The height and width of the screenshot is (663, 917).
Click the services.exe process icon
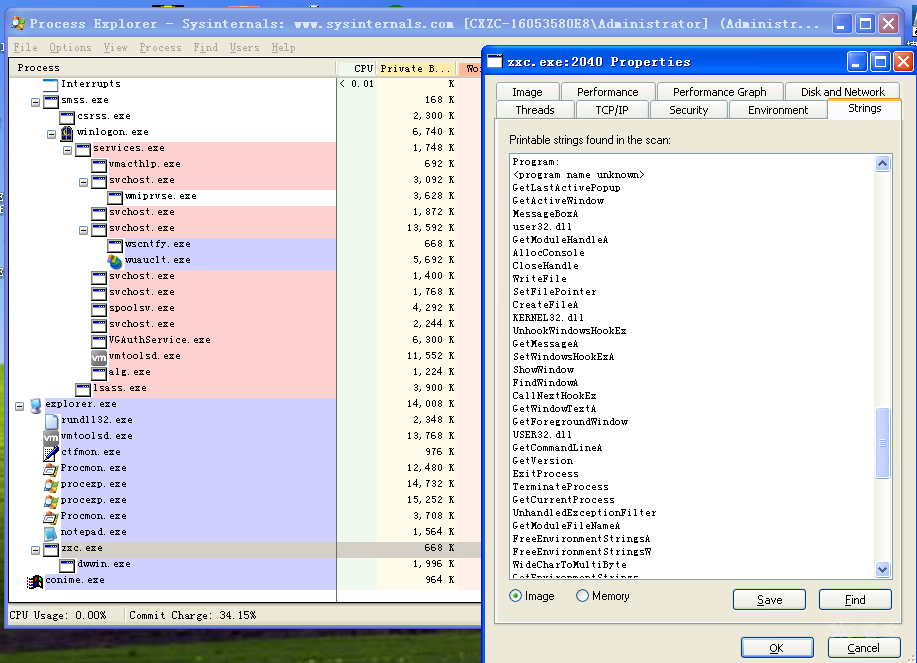tap(83, 149)
